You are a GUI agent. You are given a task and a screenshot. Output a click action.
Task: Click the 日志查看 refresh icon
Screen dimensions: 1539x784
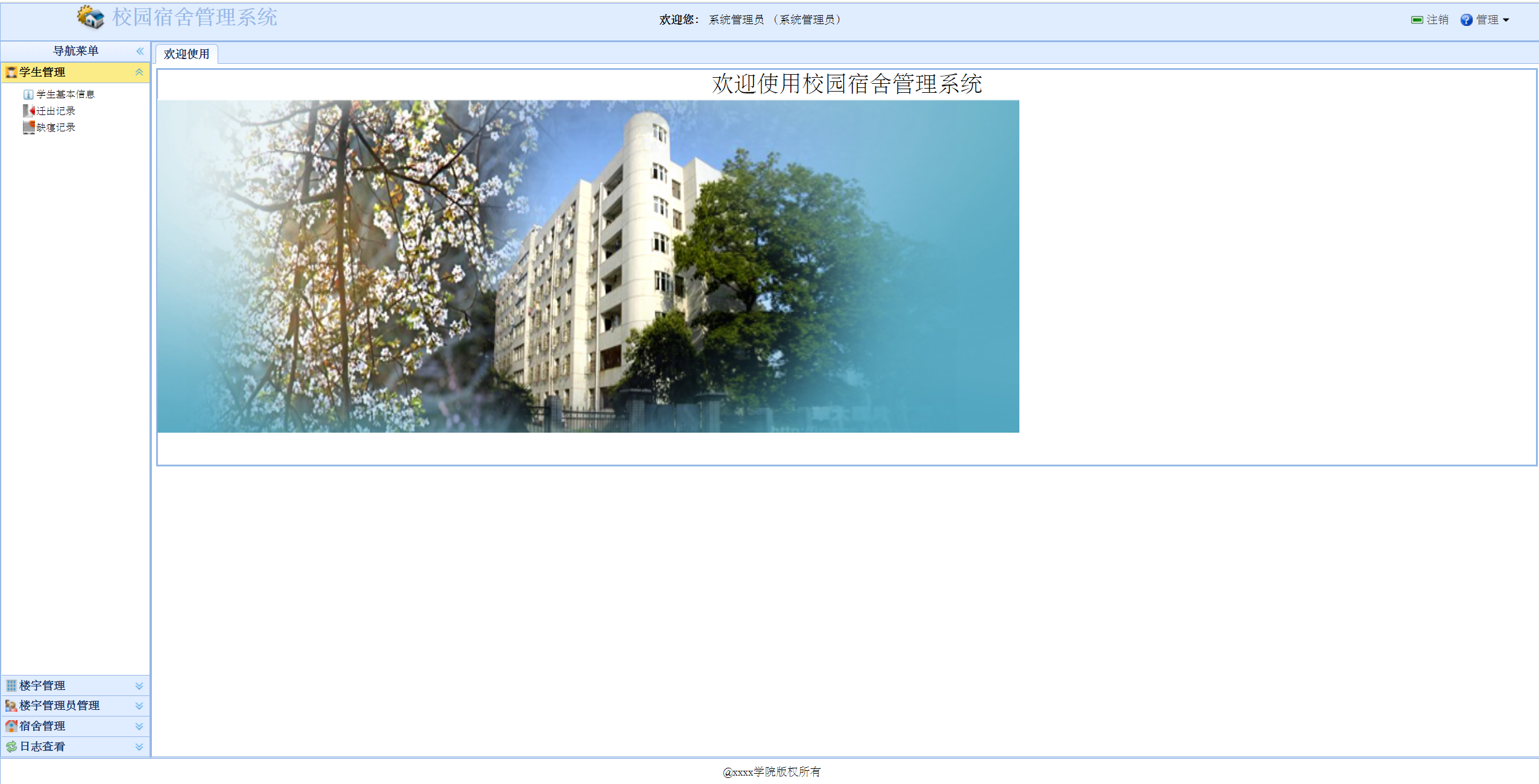pyautogui.click(x=11, y=747)
